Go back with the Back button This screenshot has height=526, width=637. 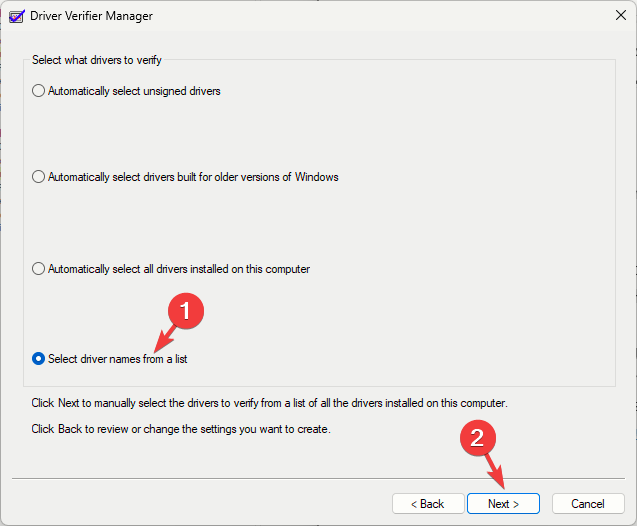click(x=427, y=503)
